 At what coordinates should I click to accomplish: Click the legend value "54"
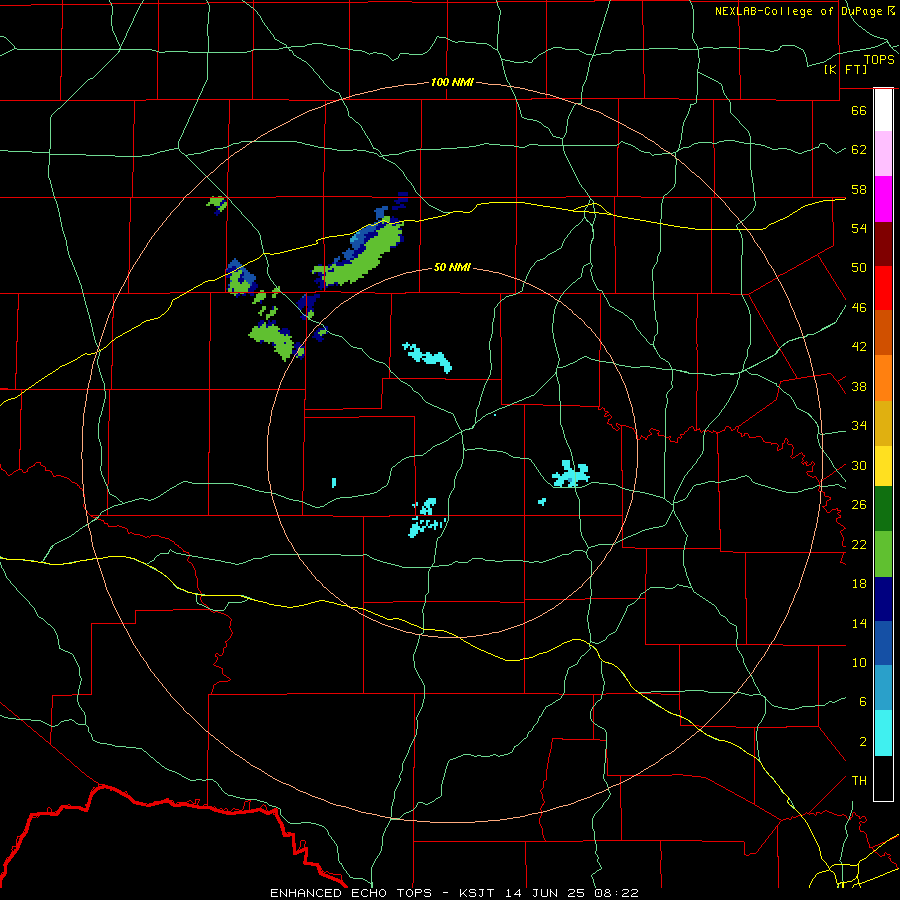coord(859,228)
